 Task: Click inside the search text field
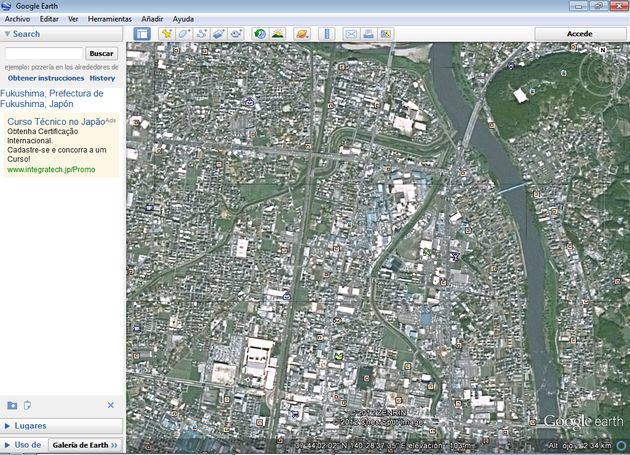click(43, 53)
